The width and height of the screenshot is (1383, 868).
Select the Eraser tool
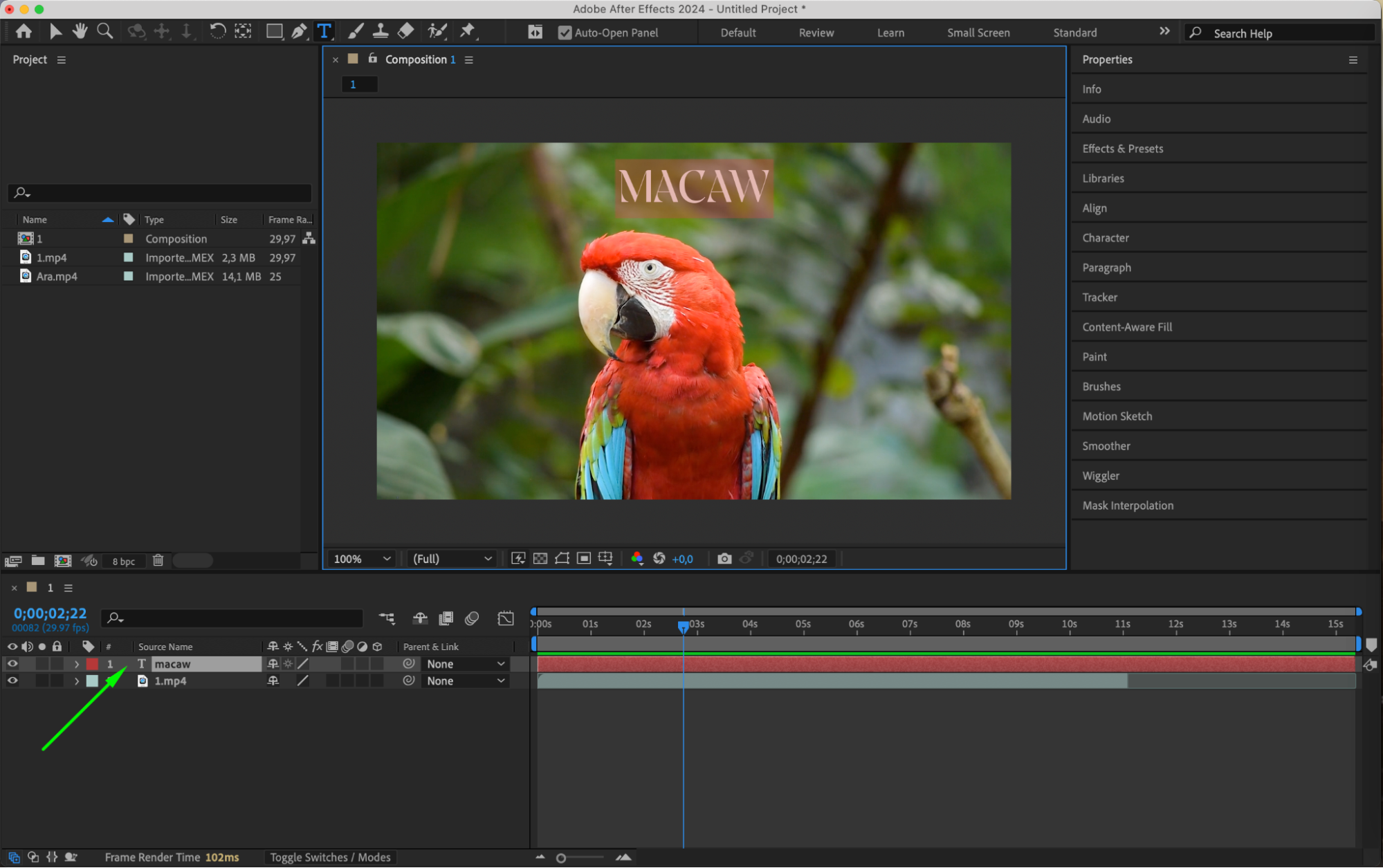click(406, 31)
